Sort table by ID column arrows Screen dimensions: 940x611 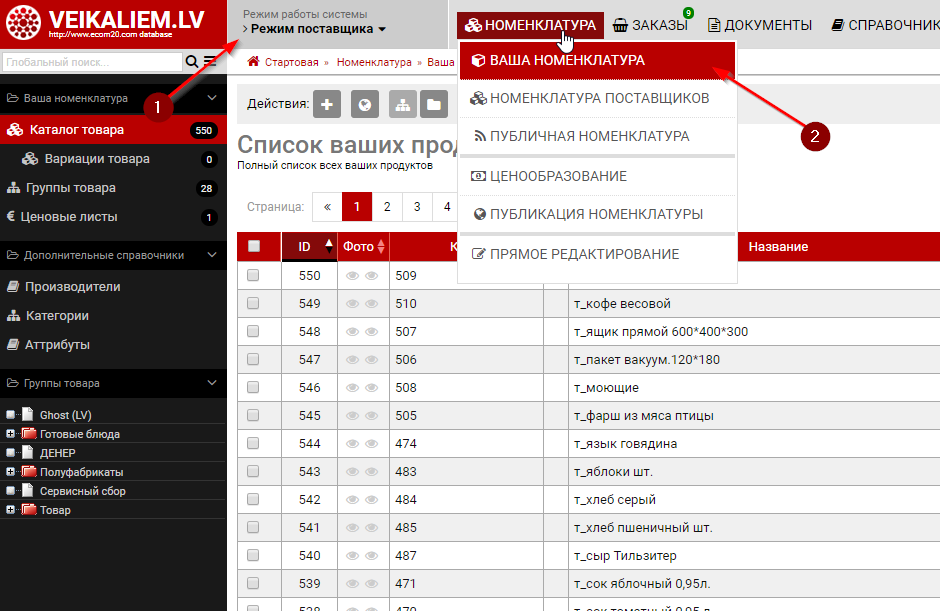pyautogui.click(x=329, y=246)
